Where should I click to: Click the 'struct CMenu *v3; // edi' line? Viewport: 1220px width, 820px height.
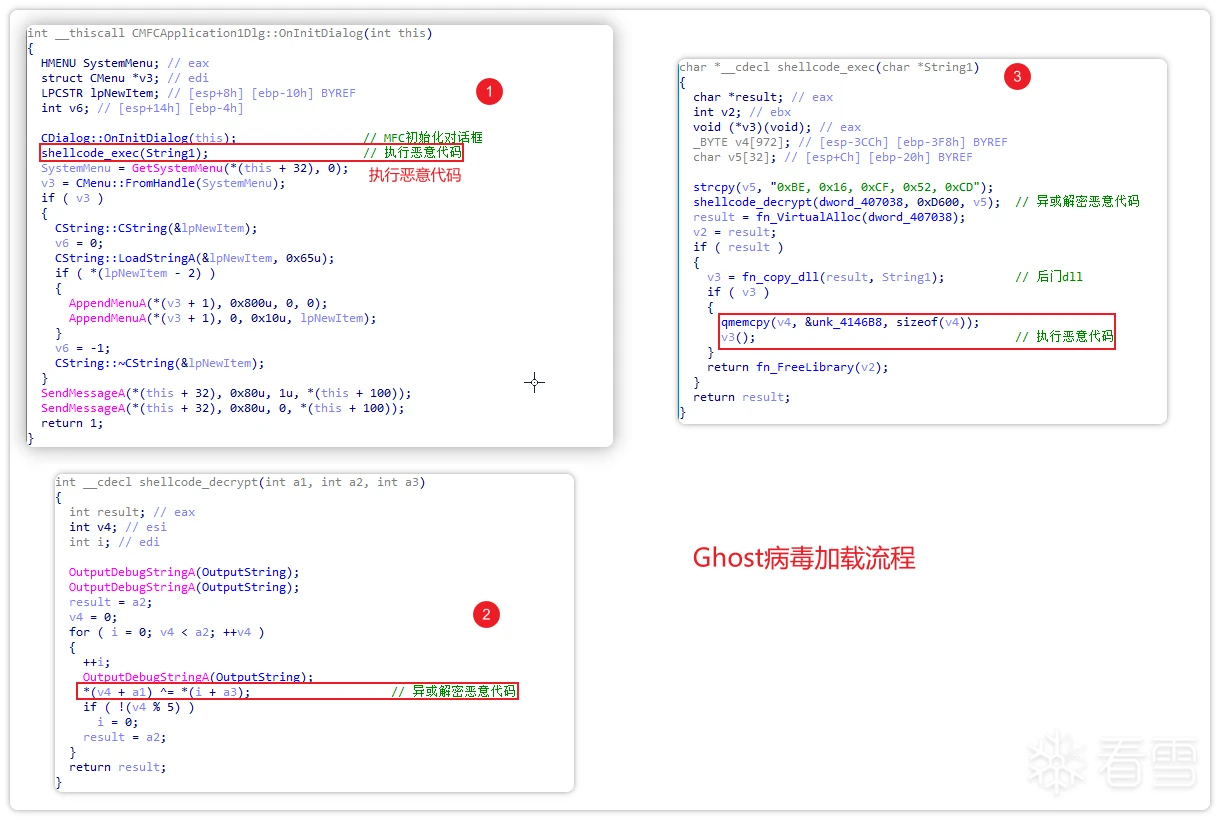point(125,78)
